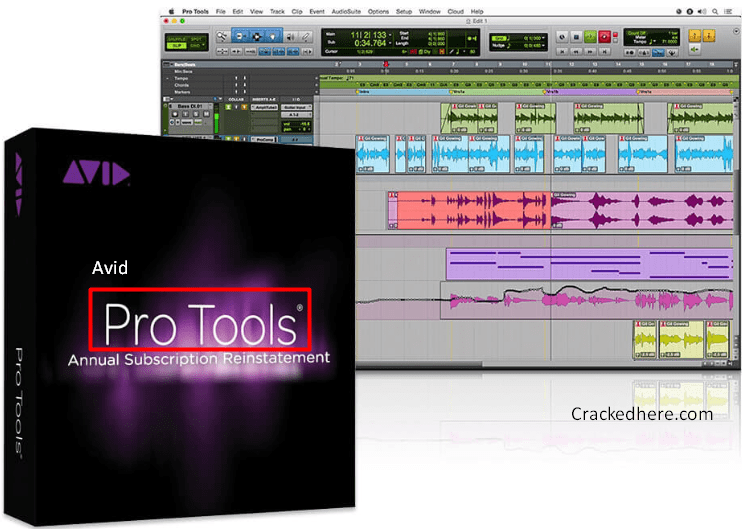Select the Selector tool icon

pyautogui.click(x=257, y=36)
